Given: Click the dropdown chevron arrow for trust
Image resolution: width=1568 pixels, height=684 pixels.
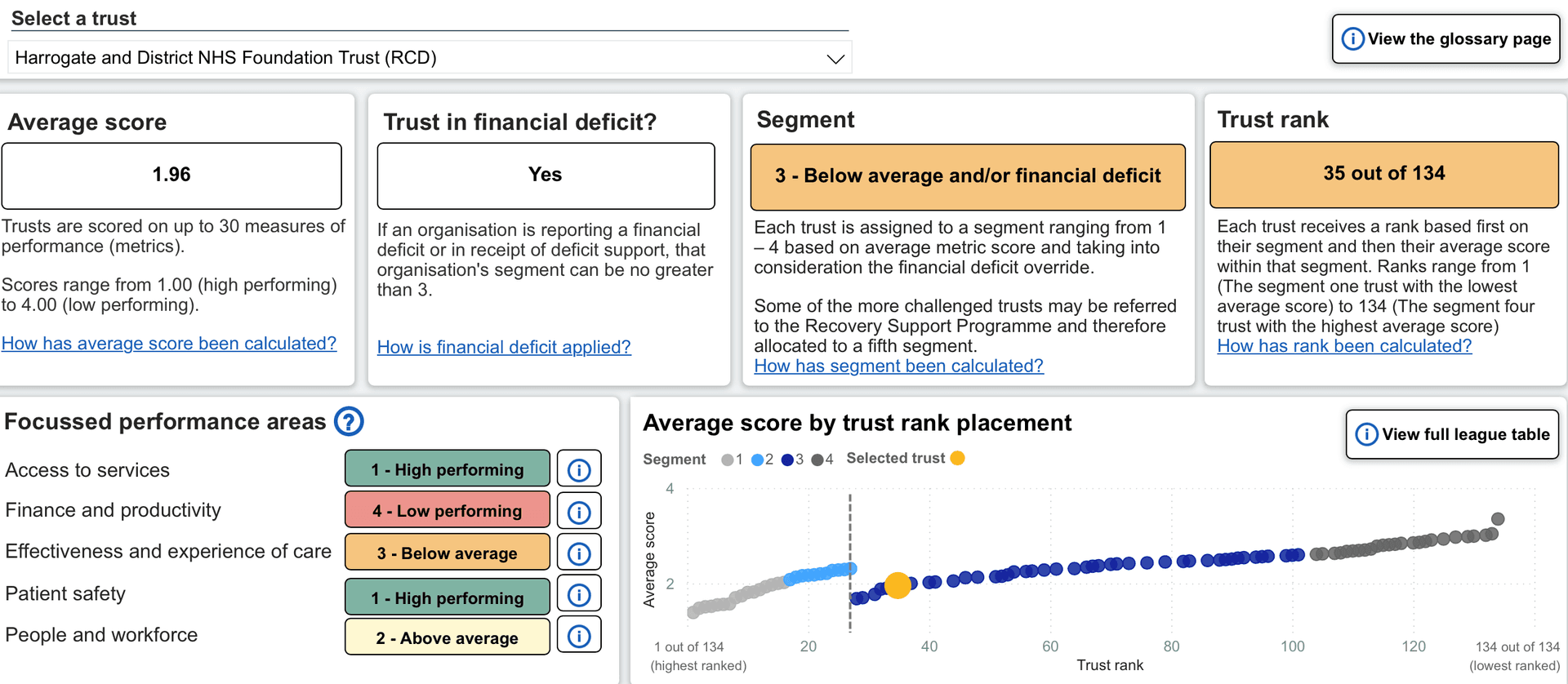Looking at the screenshot, I should (x=835, y=59).
